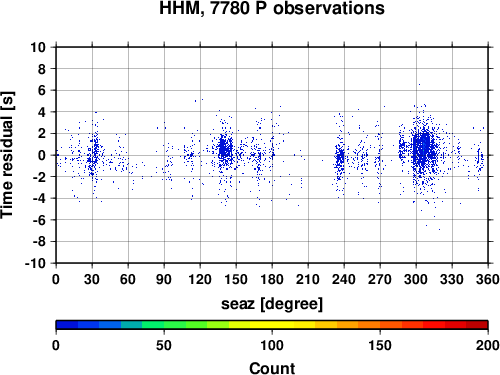Select the dark red end of the colorbar
This screenshot has width=500, height=375.
(x=477, y=325)
